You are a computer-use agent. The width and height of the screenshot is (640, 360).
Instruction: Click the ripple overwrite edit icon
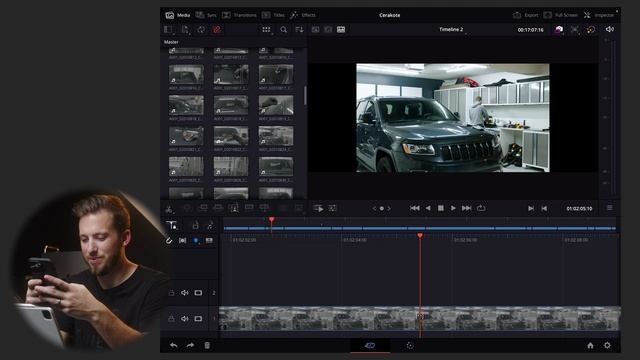click(x=218, y=208)
